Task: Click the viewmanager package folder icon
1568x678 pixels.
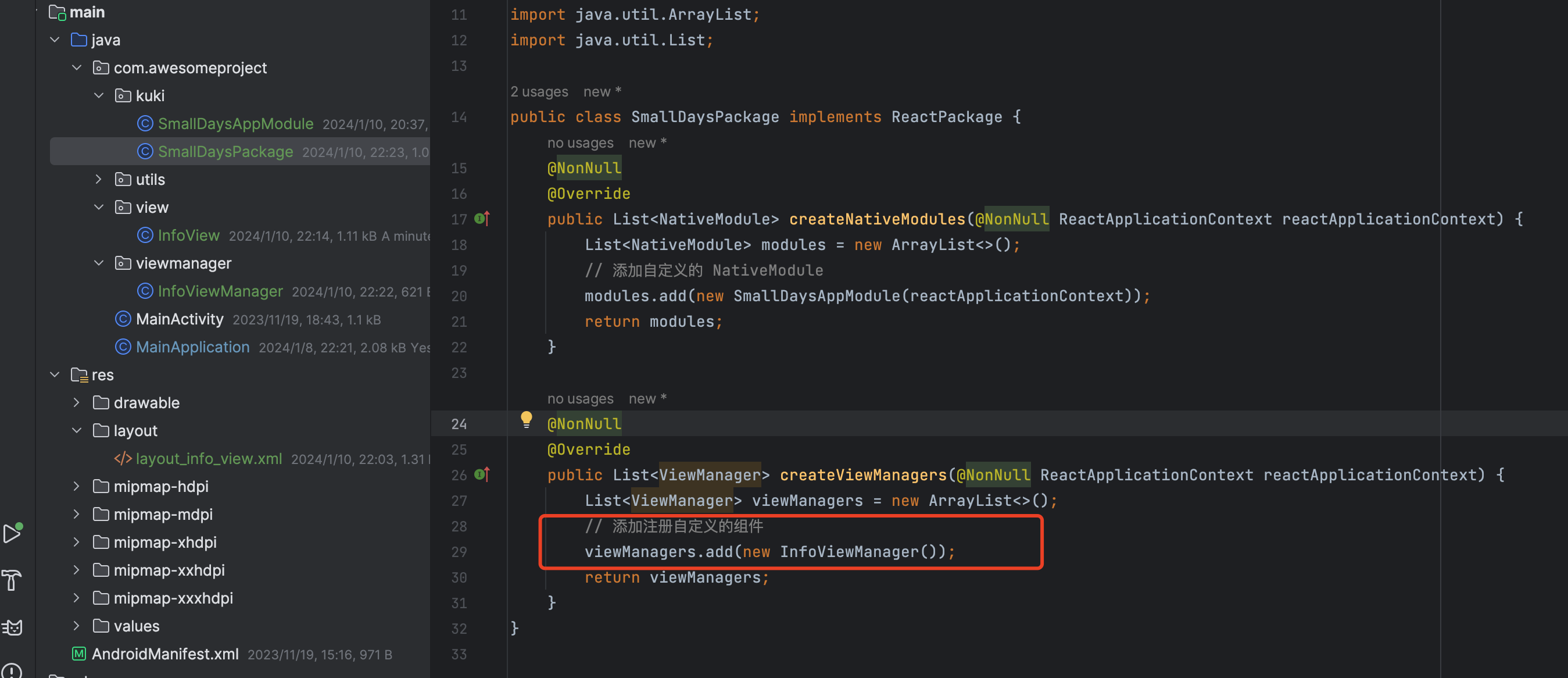Action: coord(123,263)
